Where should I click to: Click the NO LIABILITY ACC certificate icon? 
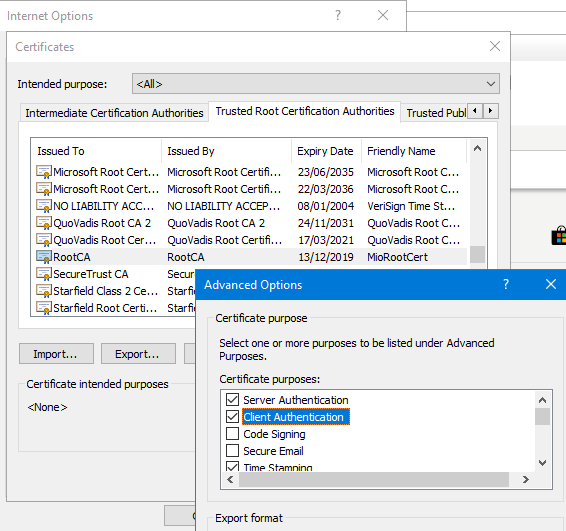44,206
